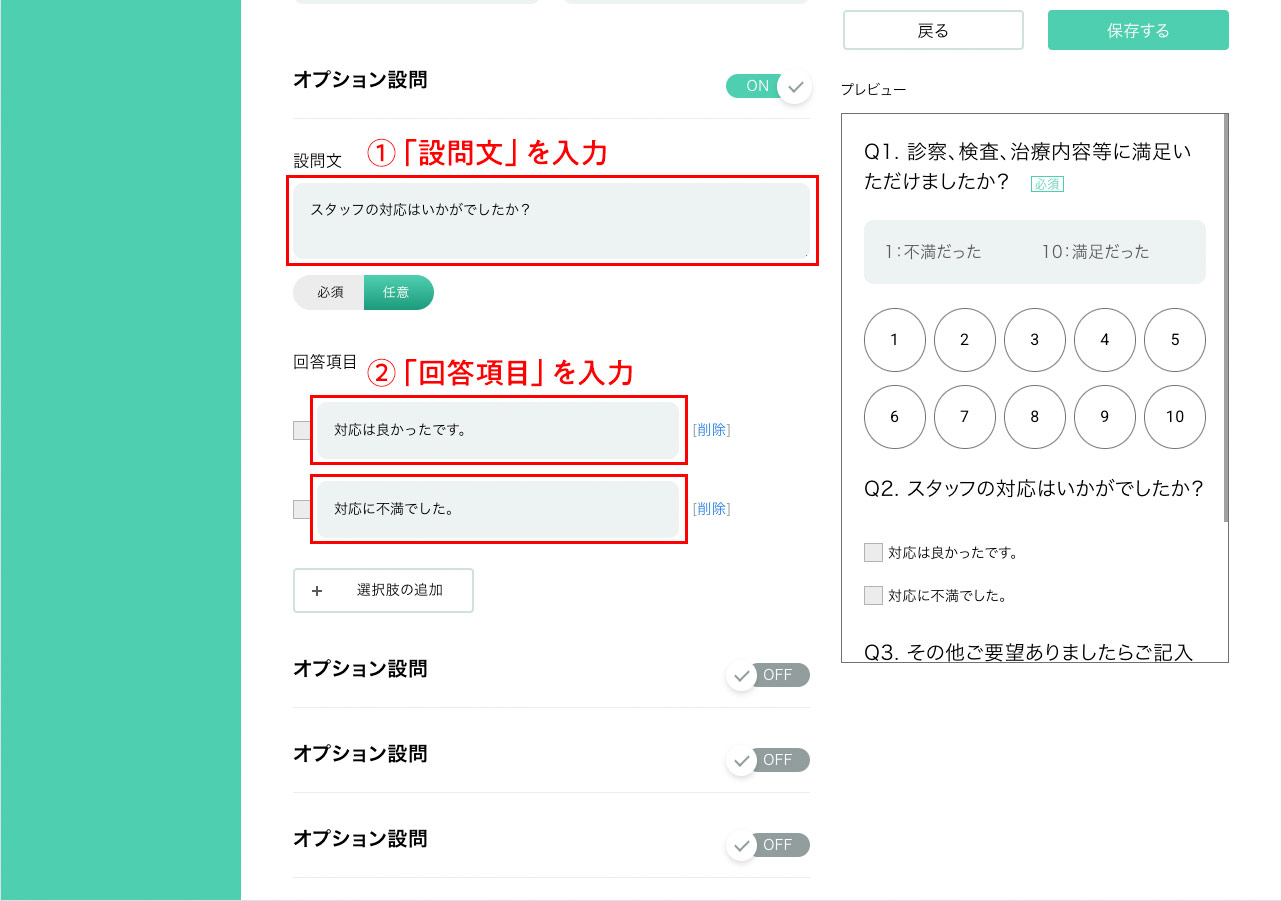Click the 対応に不満でした。 answer input
This screenshot has height=901, width=1281.
click(498, 509)
